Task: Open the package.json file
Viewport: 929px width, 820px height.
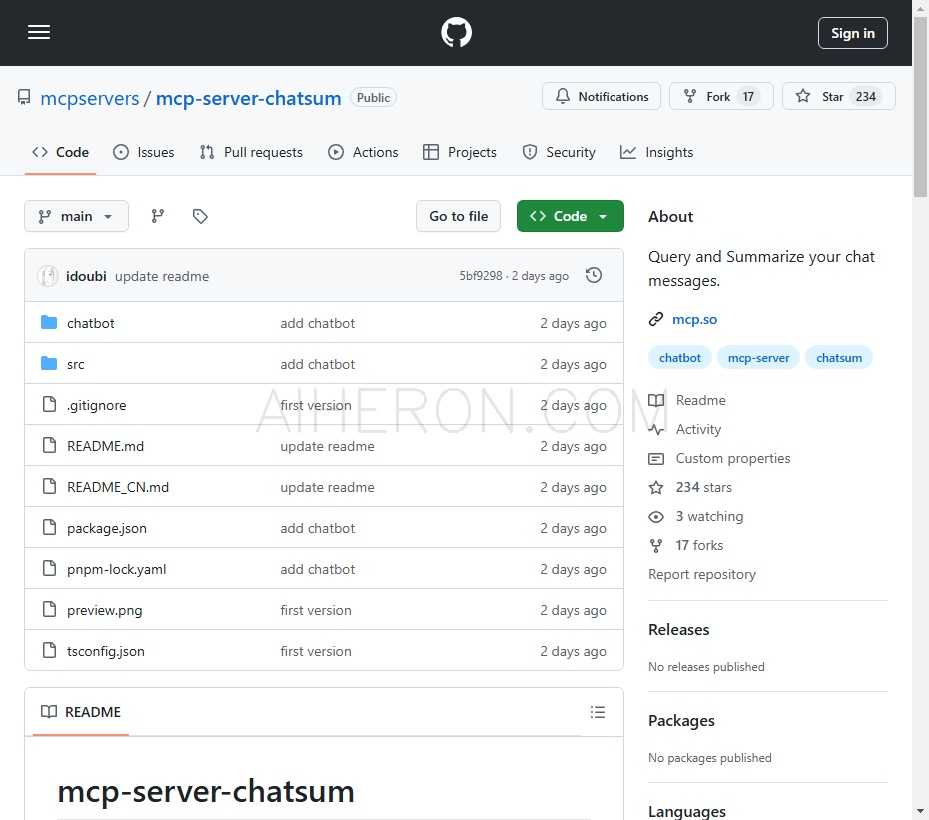Action: 107,528
